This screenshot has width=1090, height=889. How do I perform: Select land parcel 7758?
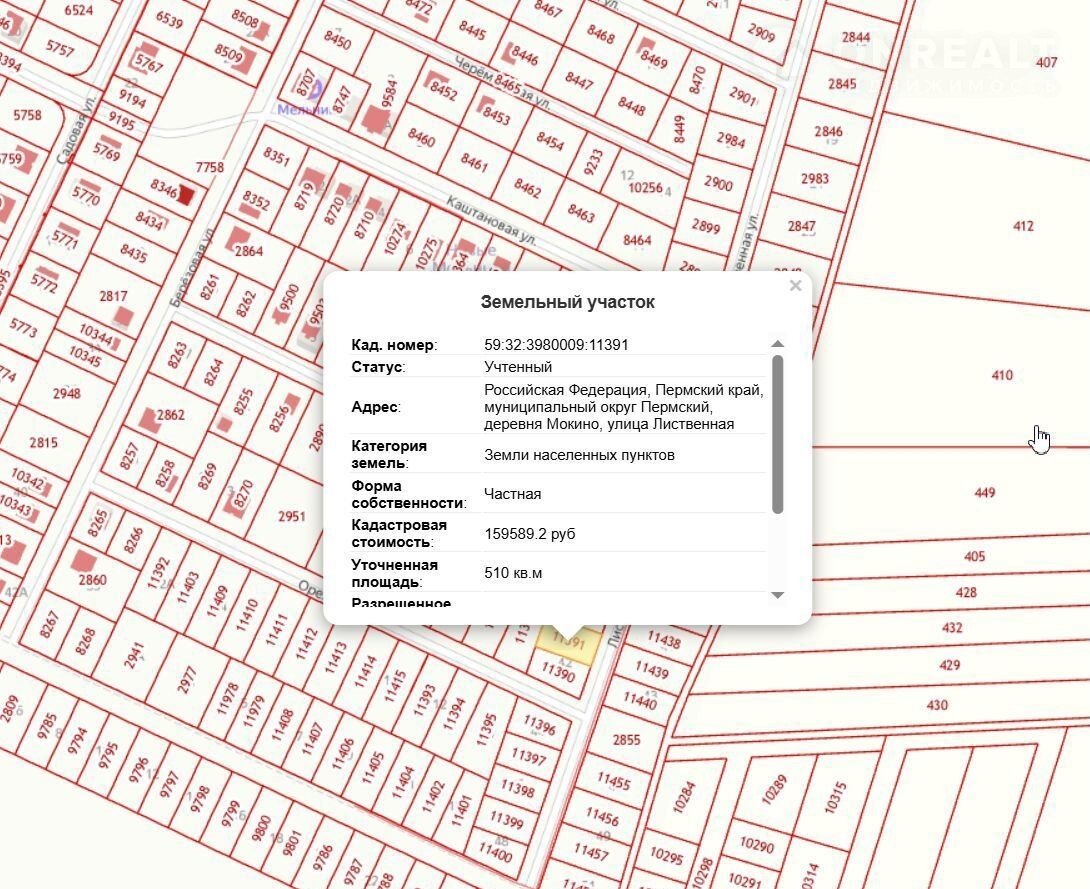pos(210,167)
